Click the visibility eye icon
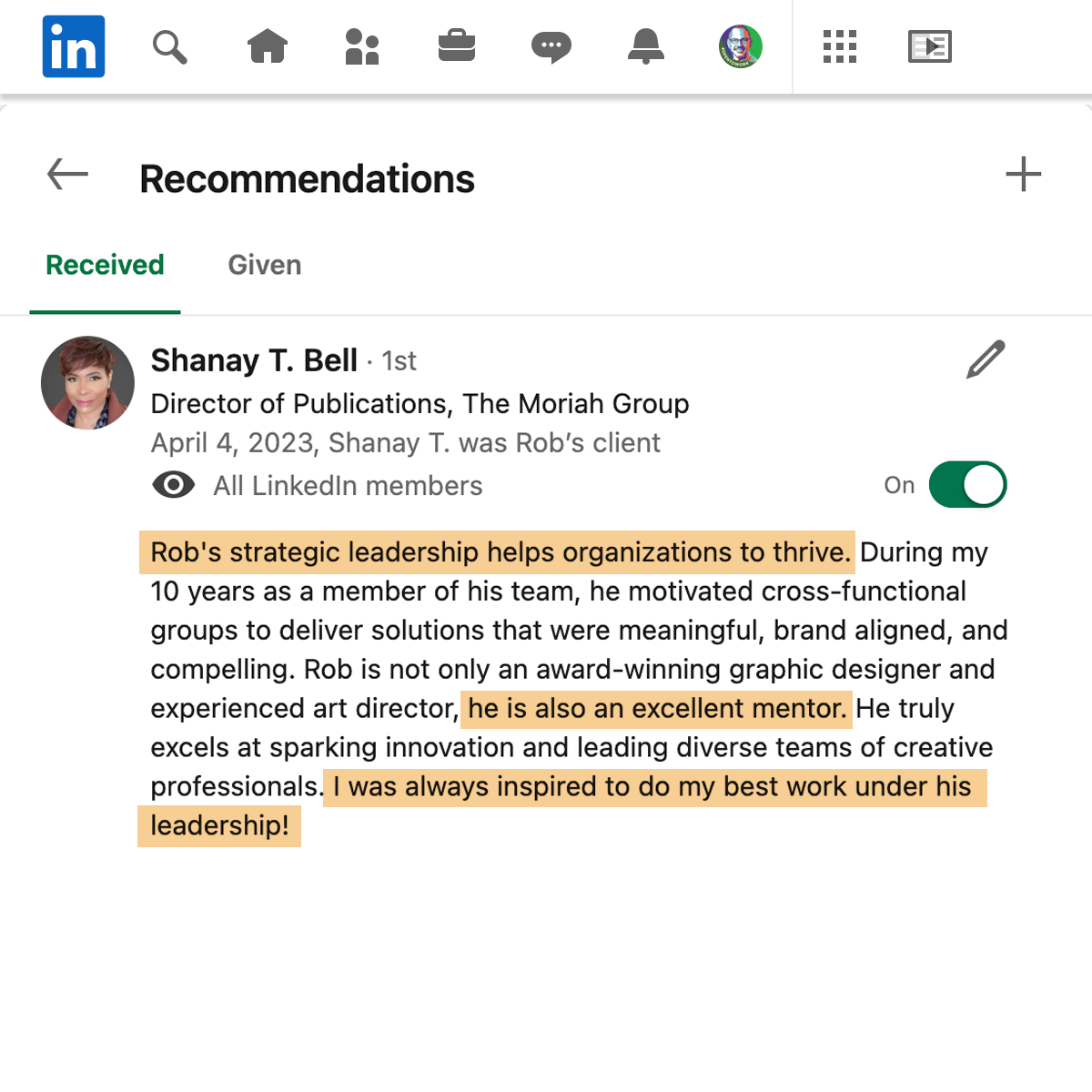 174,485
